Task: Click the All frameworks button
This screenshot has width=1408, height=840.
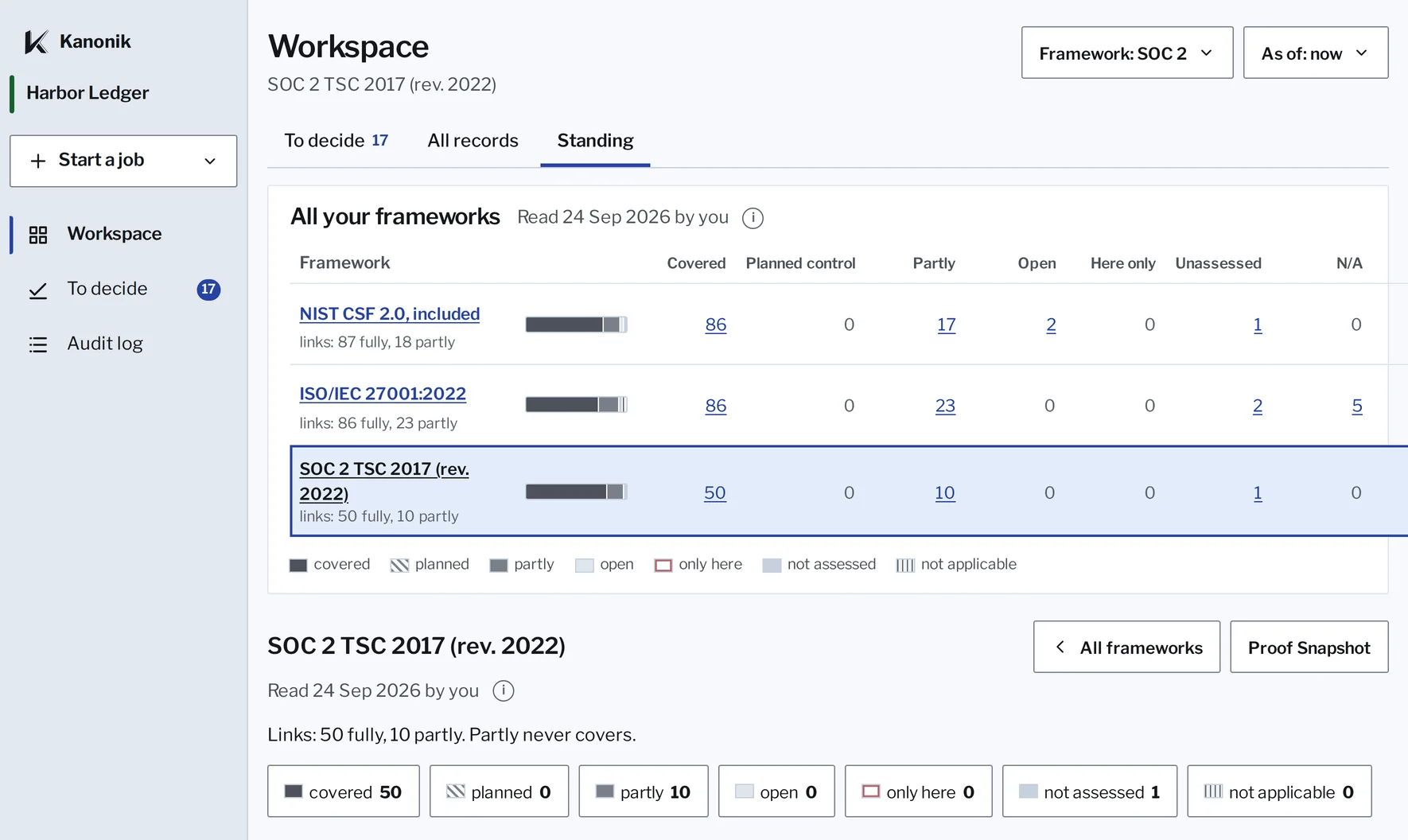Action: (x=1126, y=647)
